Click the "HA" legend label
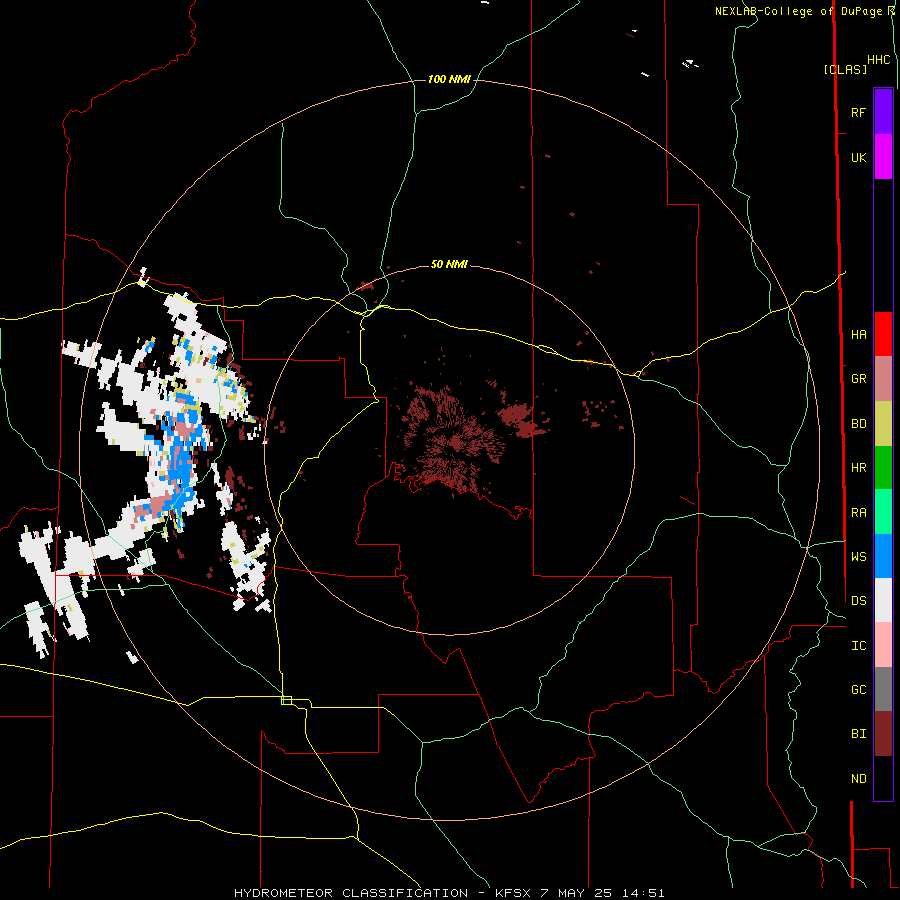This screenshot has height=900, width=900. (858, 335)
